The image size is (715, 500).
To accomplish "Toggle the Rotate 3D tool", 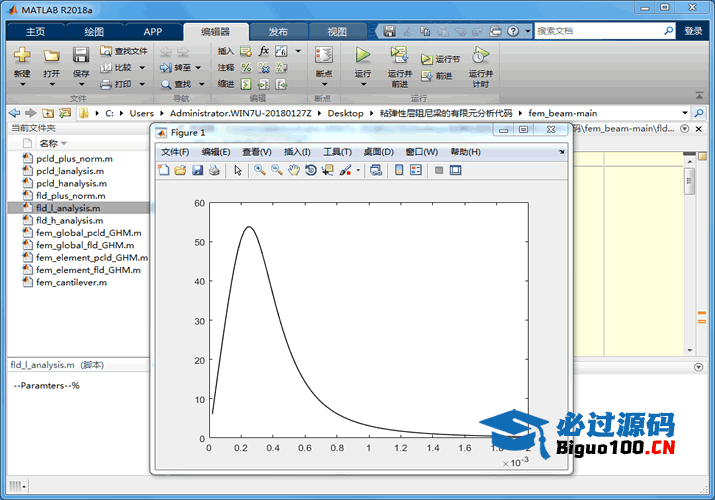I will pyautogui.click(x=311, y=170).
